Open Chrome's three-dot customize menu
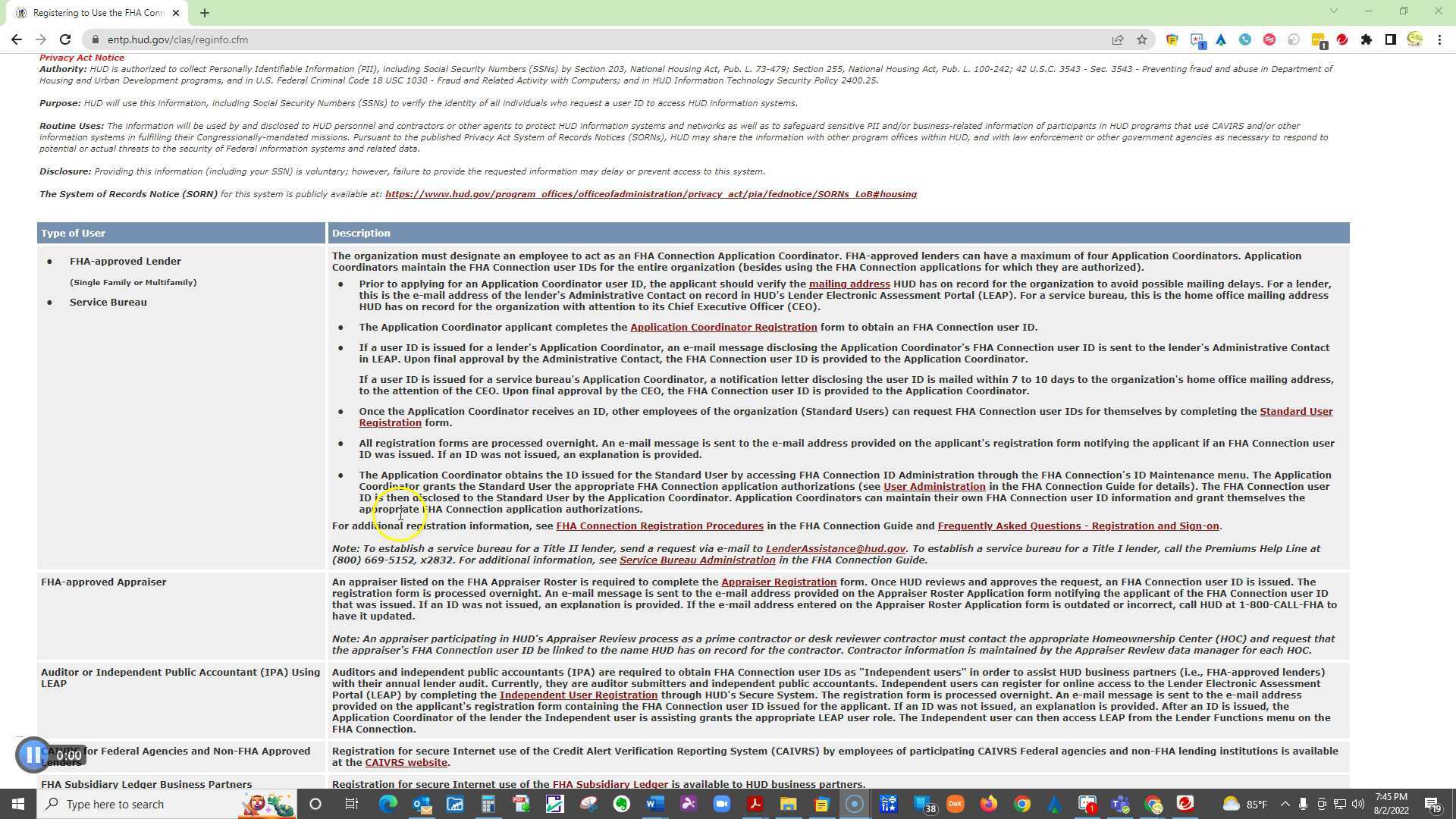 click(1440, 39)
